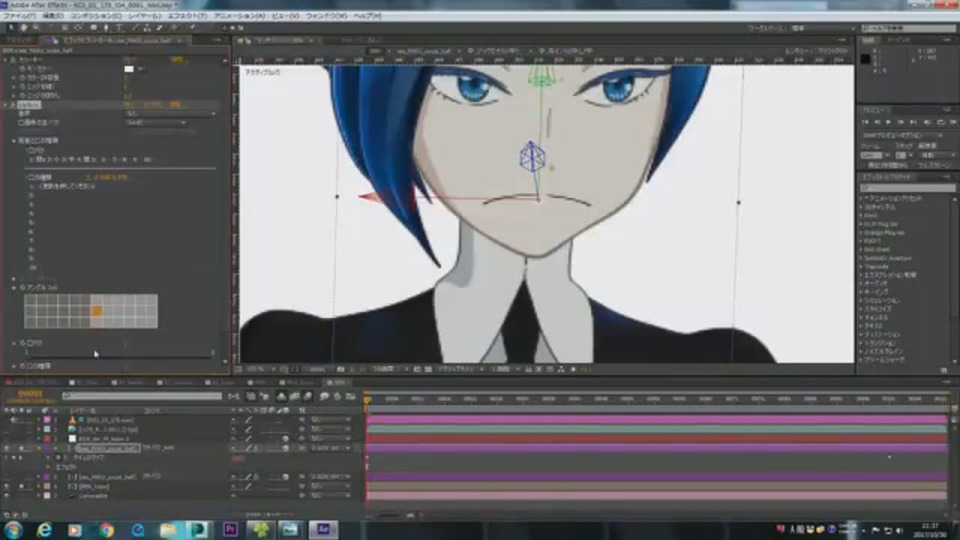Select the Pen tool

[x=106, y=28]
